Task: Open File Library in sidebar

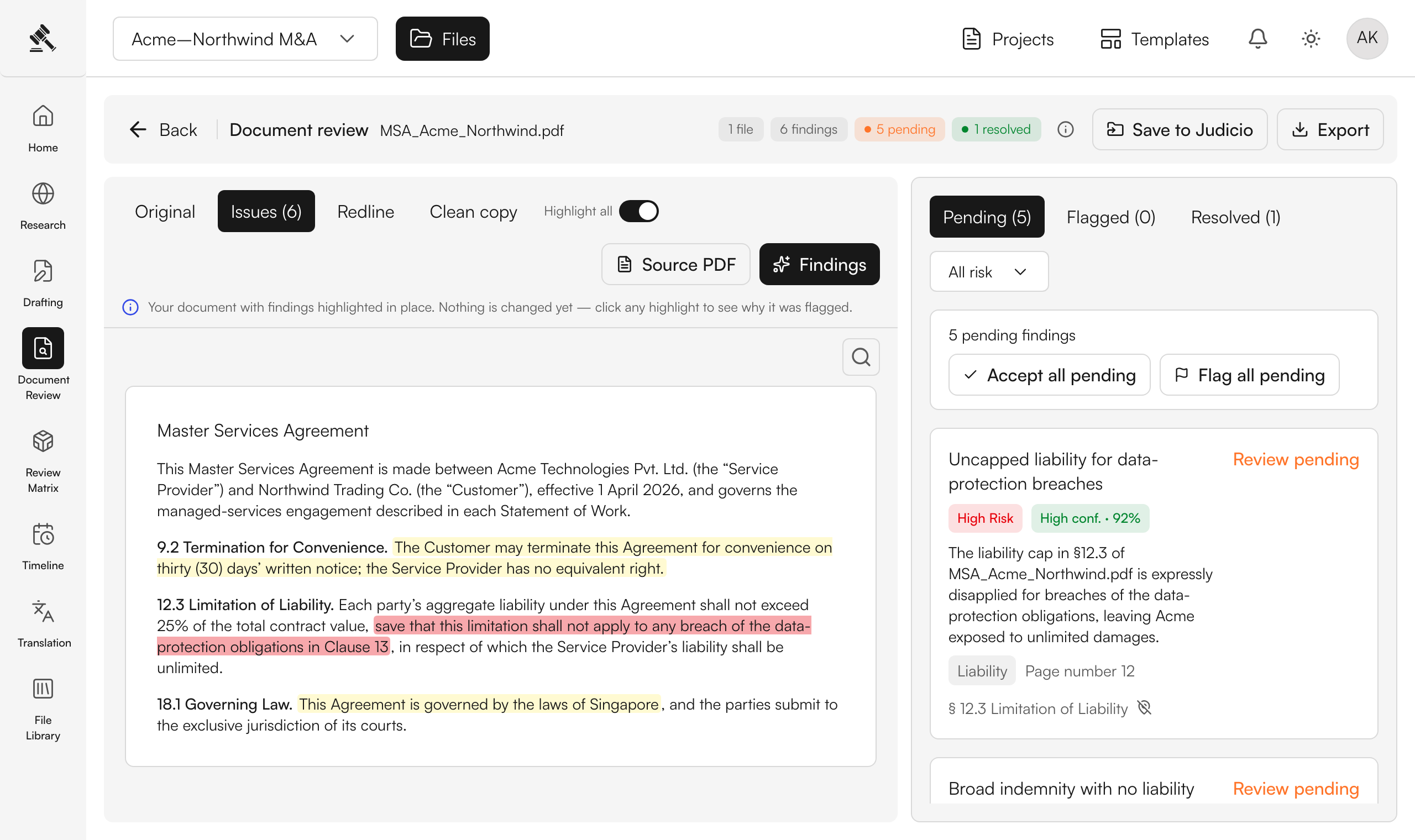Action: [43, 710]
